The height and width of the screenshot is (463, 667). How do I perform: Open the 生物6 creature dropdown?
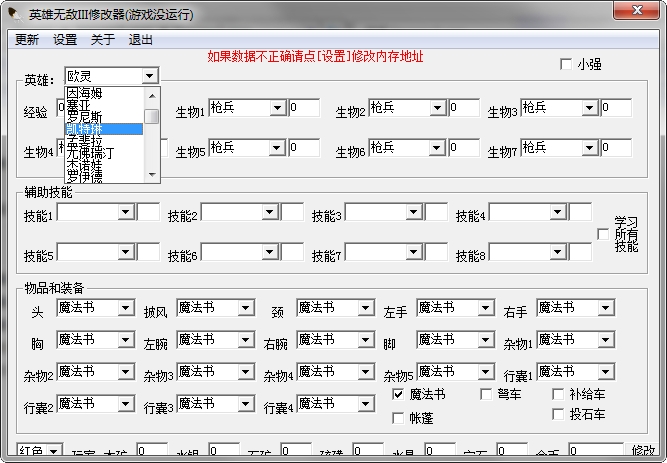(437, 148)
